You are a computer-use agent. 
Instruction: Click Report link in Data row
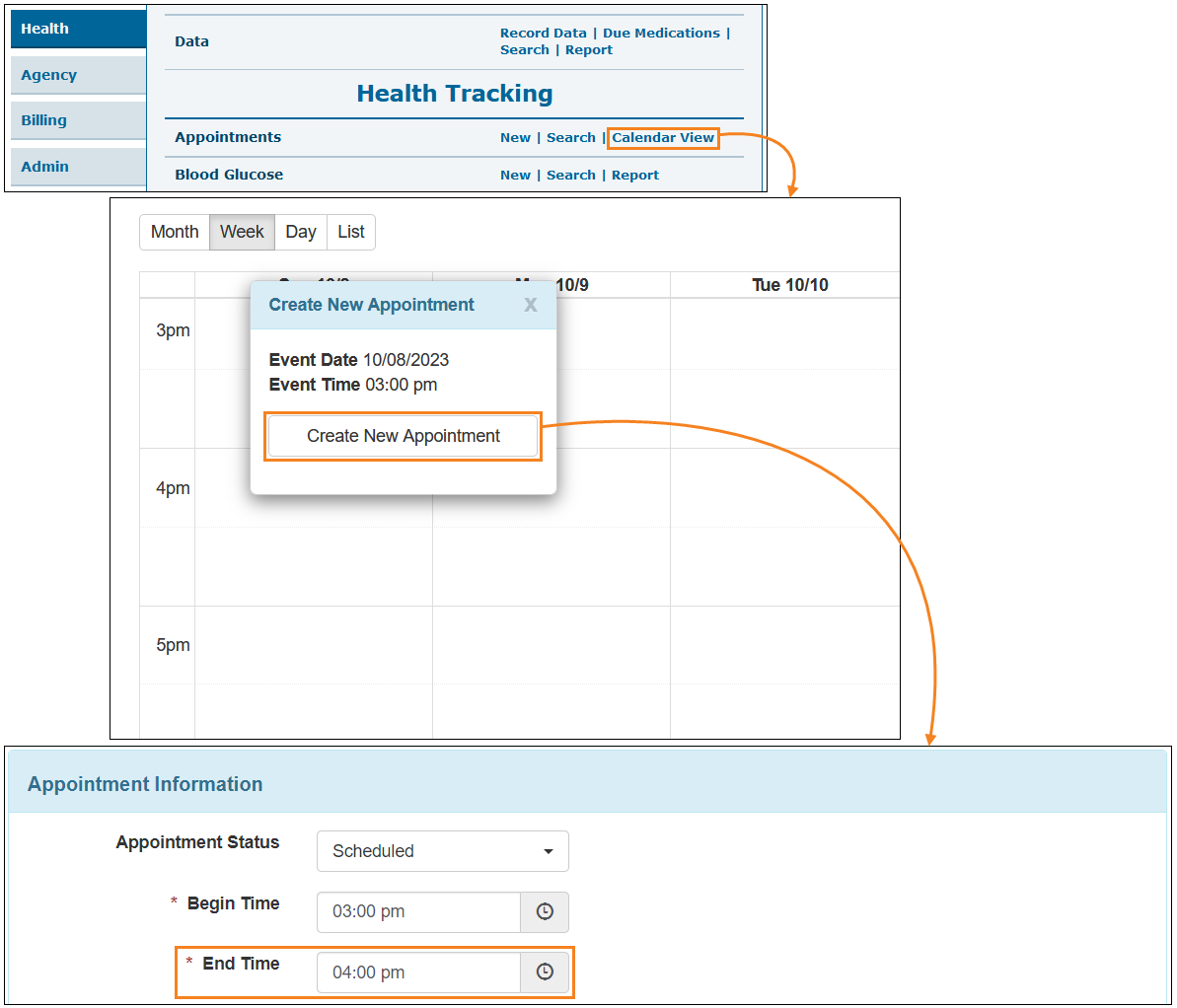[x=588, y=49]
